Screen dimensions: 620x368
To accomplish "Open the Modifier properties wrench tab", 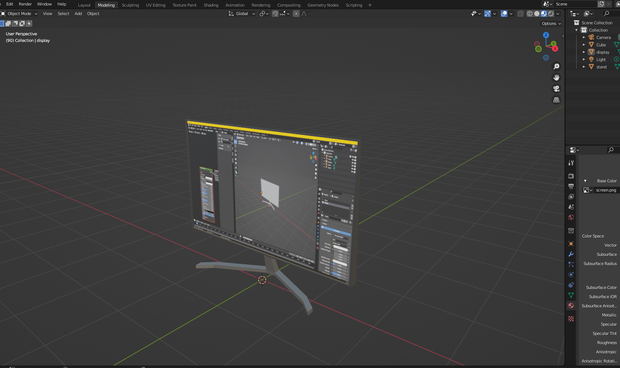I will click(571, 254).
